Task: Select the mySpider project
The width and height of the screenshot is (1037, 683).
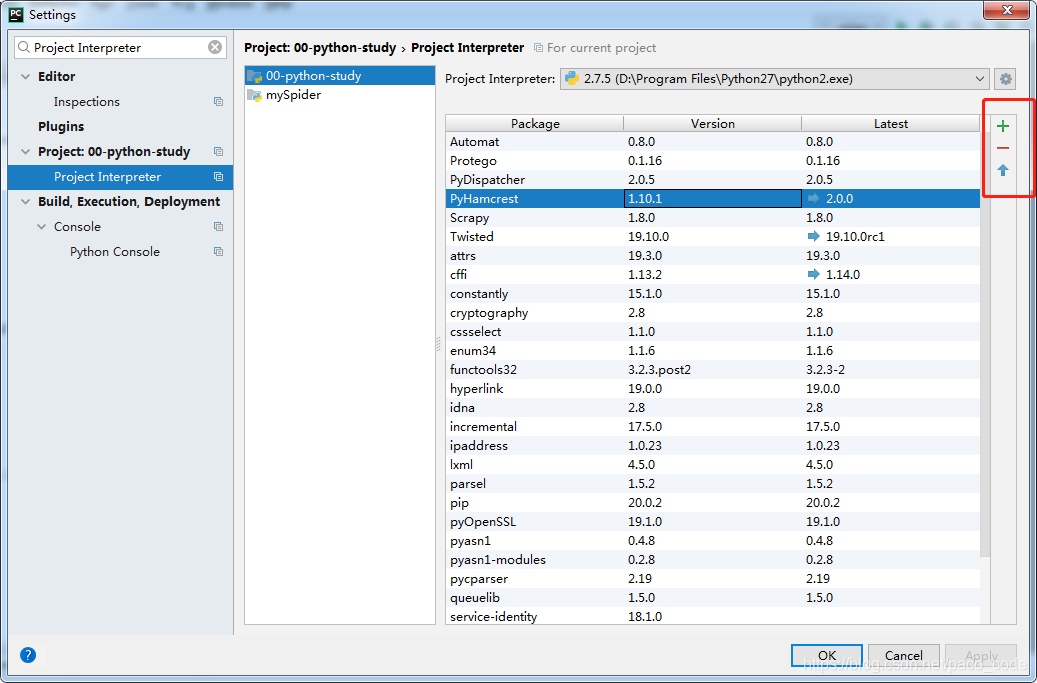Action: (x=339, y=95)
